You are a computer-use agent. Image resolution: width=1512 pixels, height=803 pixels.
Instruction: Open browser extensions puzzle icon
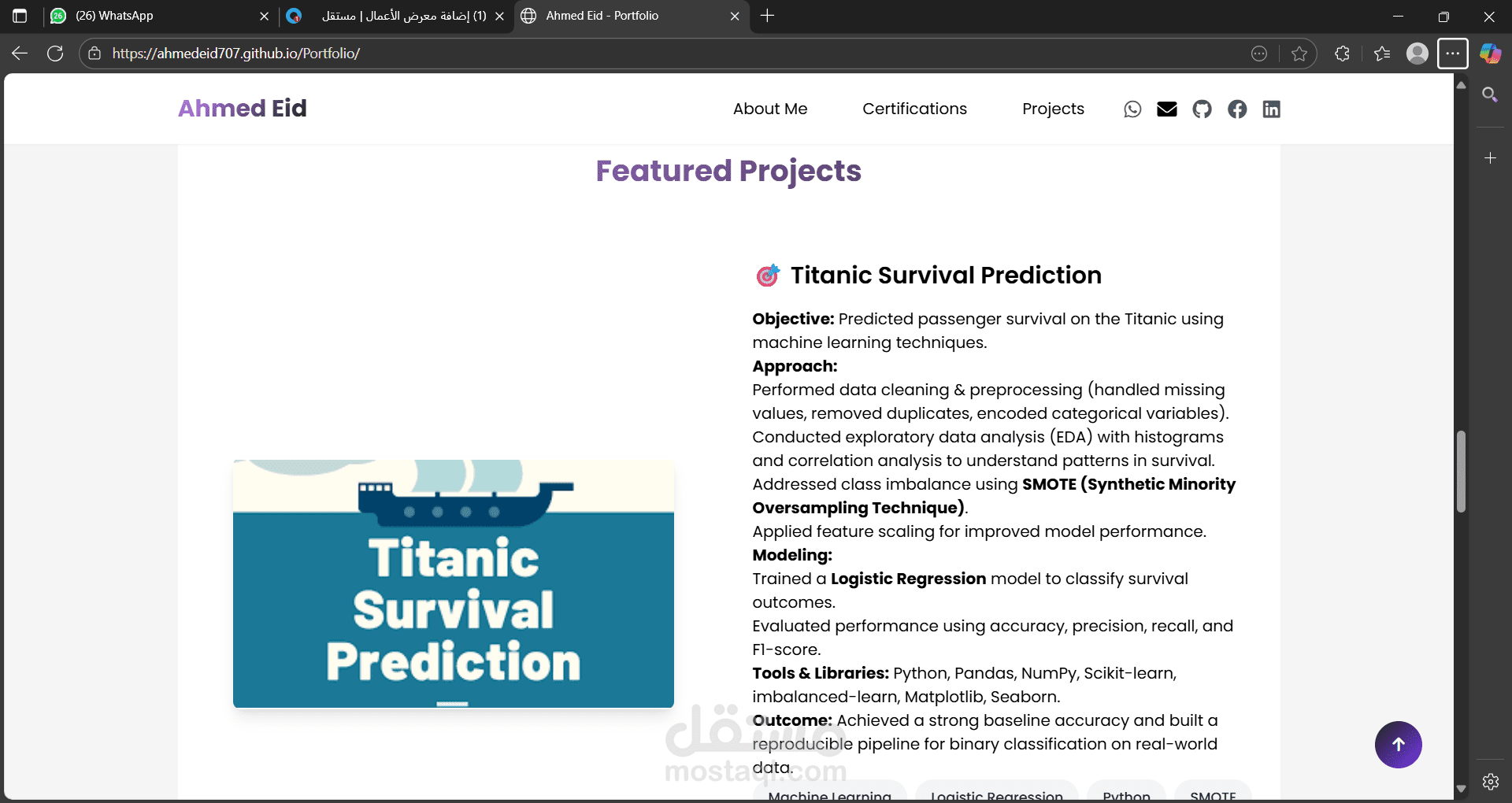(1343, 54)
